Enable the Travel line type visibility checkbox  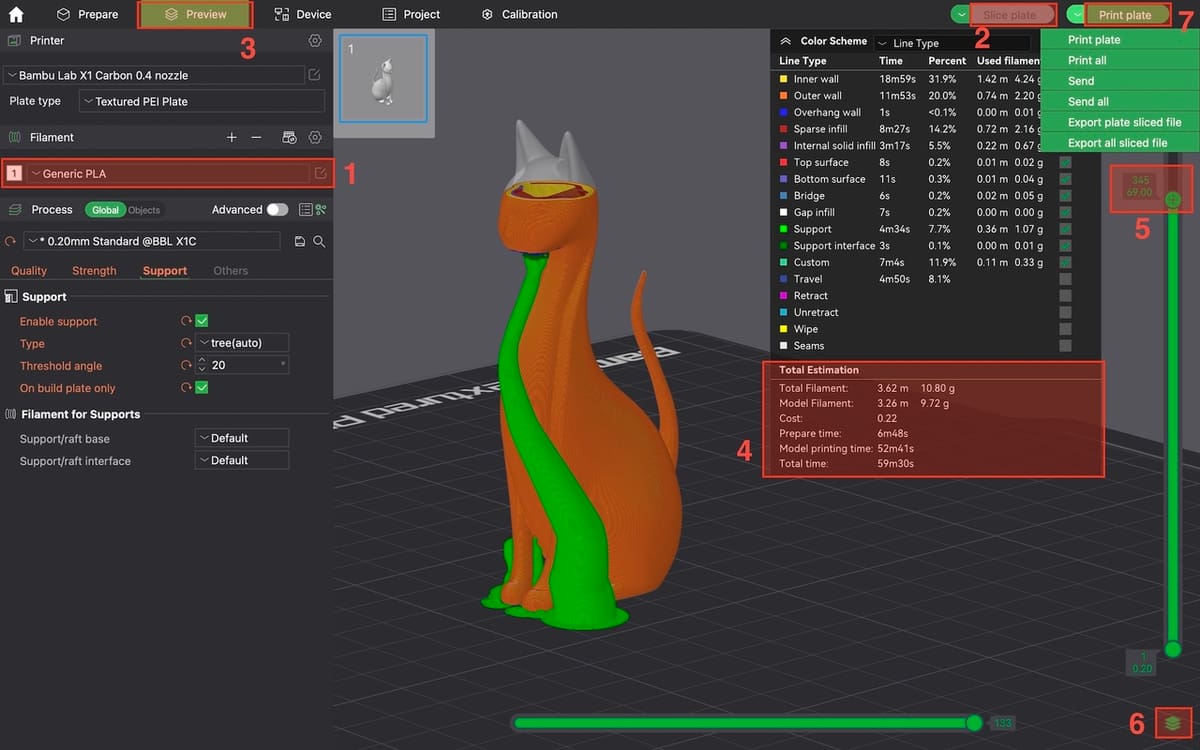(x=1065, y=279)
